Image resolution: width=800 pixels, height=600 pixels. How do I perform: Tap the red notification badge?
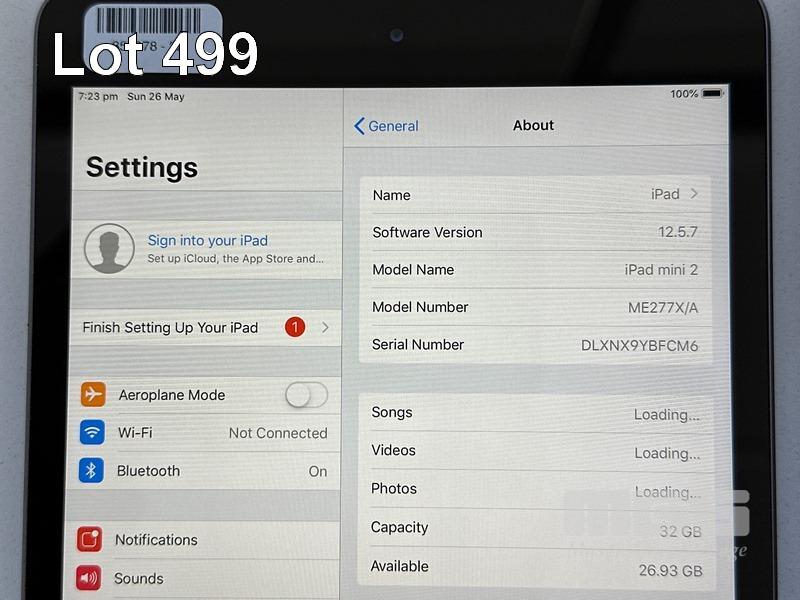pyautogui.click(x=295, y=327)
